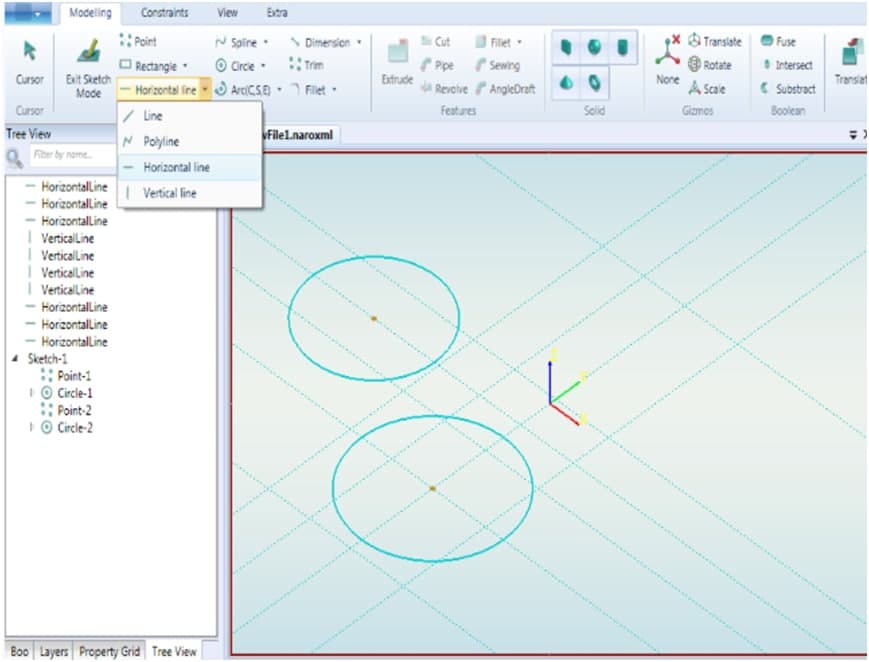Click the Trim sketch tool
The image size is (869, 662).
[x=306, y=66]
